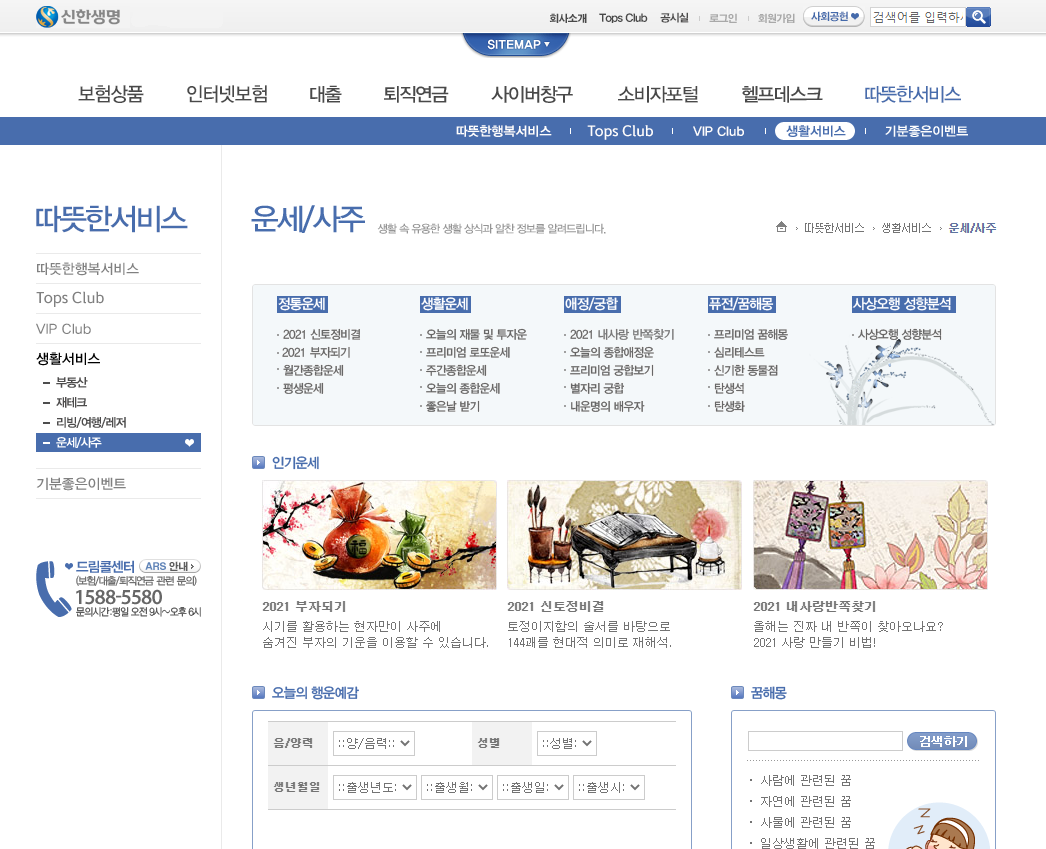Open the 인터넷보험 main menu
Image resolution: width=1046 pixels, height=849 pixels.
click(227, 94)
